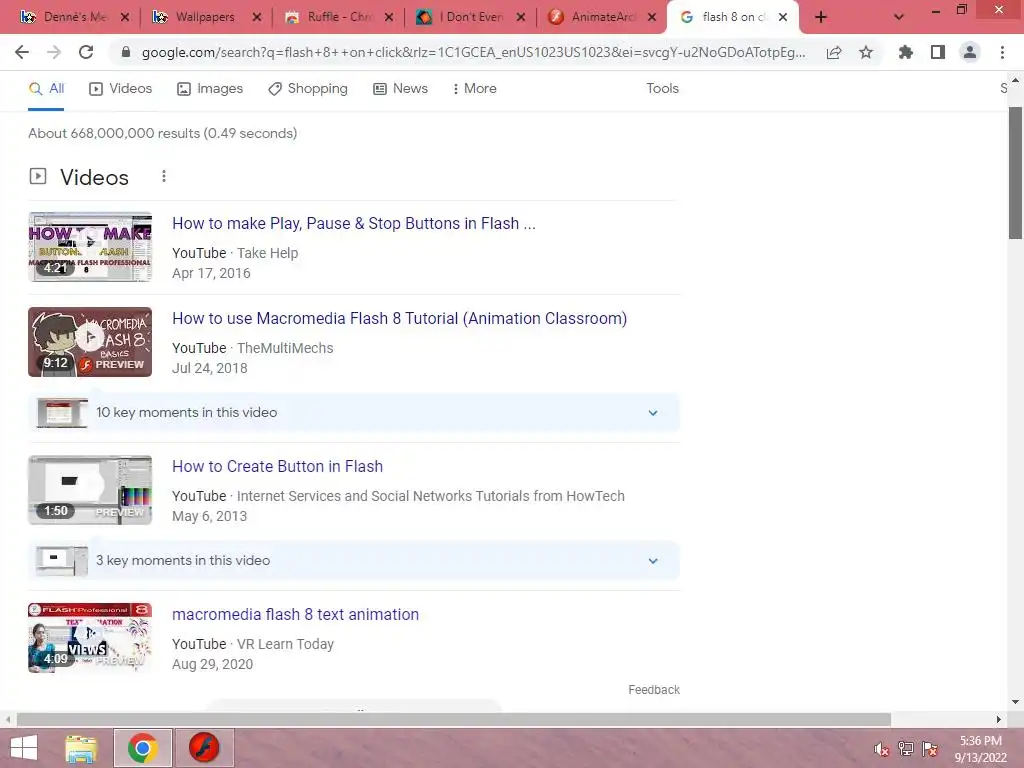Open the Action Center flag icon

point(930,749)
